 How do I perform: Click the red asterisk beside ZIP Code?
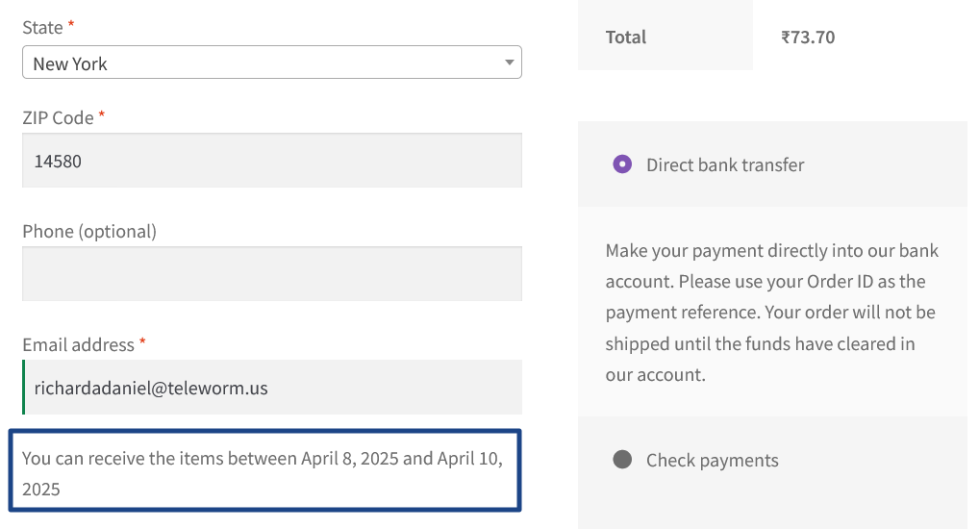(x=102, y=116)
